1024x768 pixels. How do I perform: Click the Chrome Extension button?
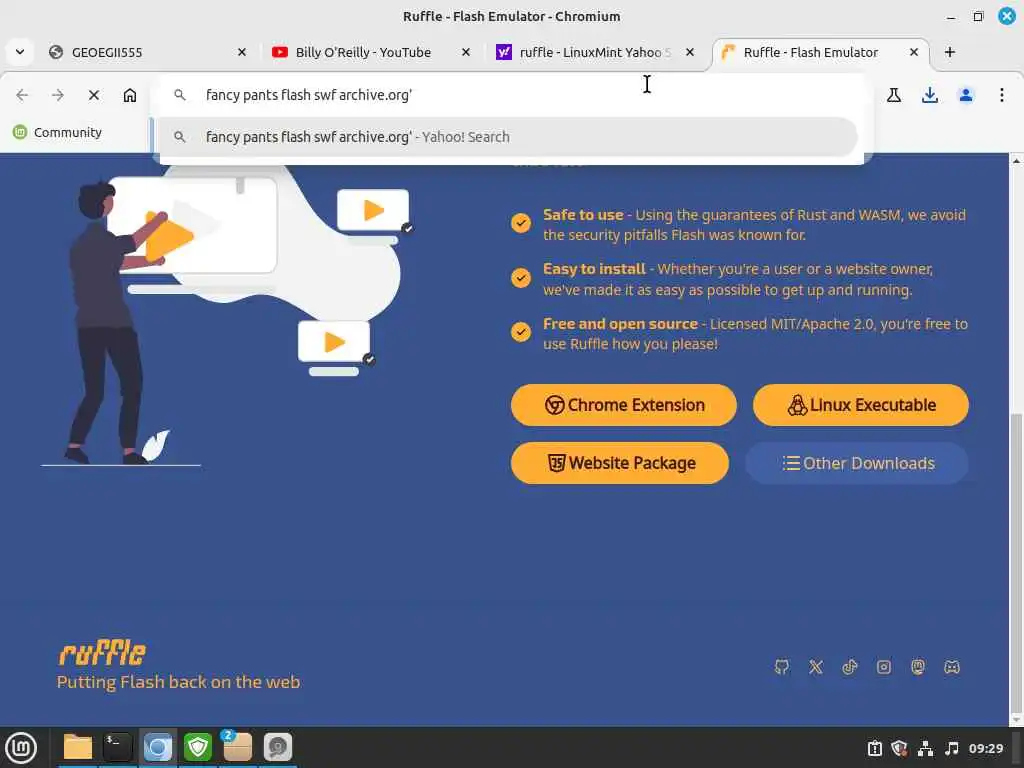tap(624, 405)
